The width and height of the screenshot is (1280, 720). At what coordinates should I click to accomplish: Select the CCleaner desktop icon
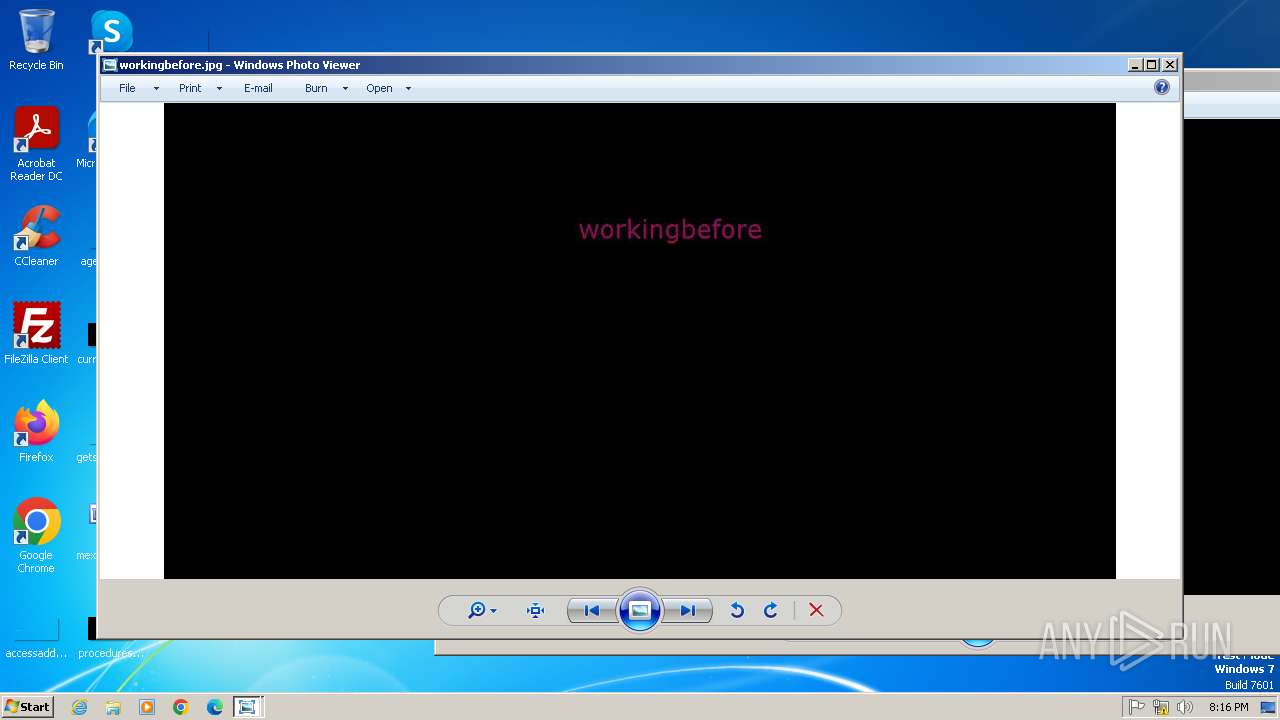click(36, 236)
